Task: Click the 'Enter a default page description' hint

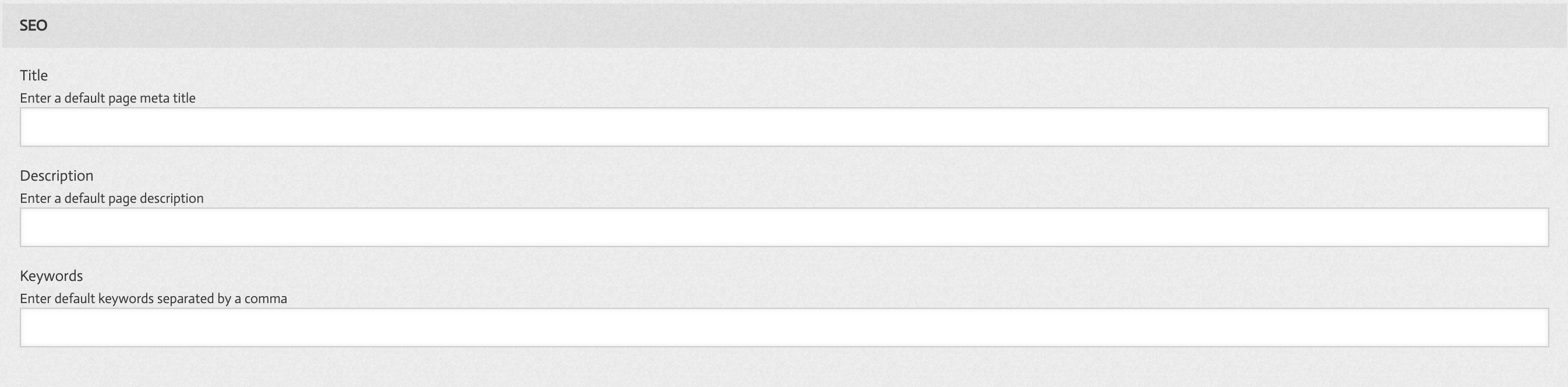Action: (x=112, y=199)
